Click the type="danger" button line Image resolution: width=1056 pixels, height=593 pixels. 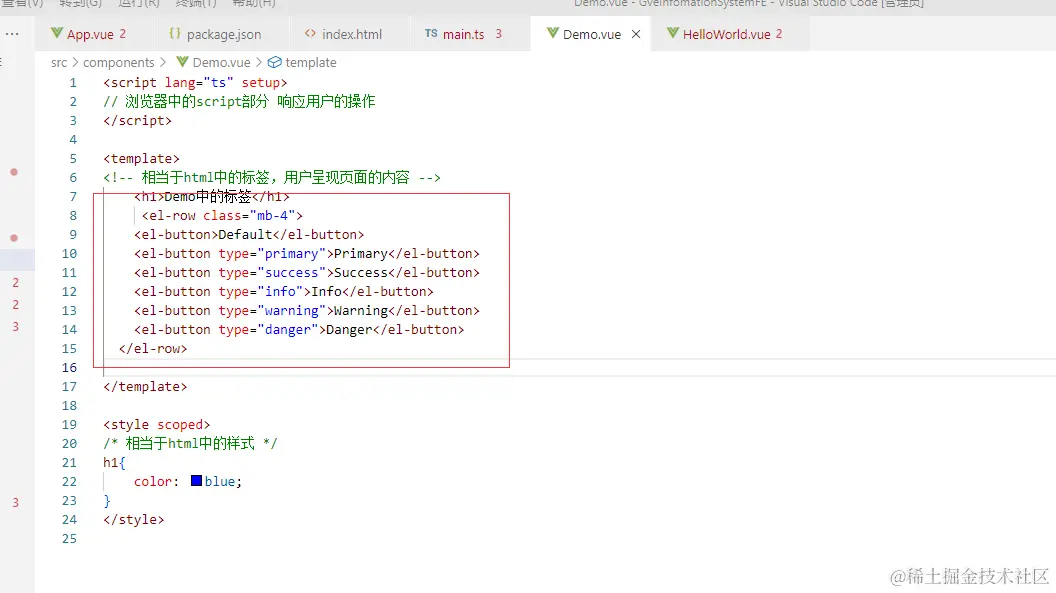click(x=299, y=330)
